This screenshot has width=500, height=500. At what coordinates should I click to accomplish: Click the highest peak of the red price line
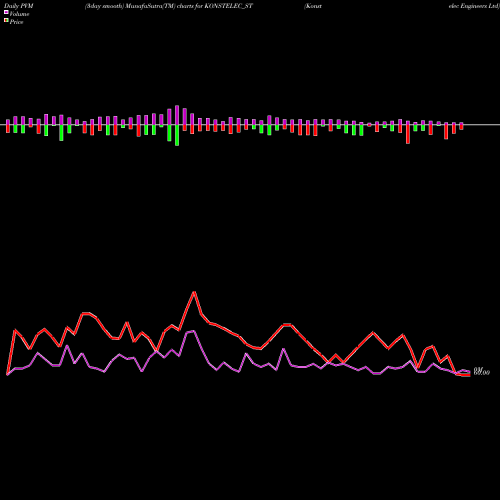(194, 292)
